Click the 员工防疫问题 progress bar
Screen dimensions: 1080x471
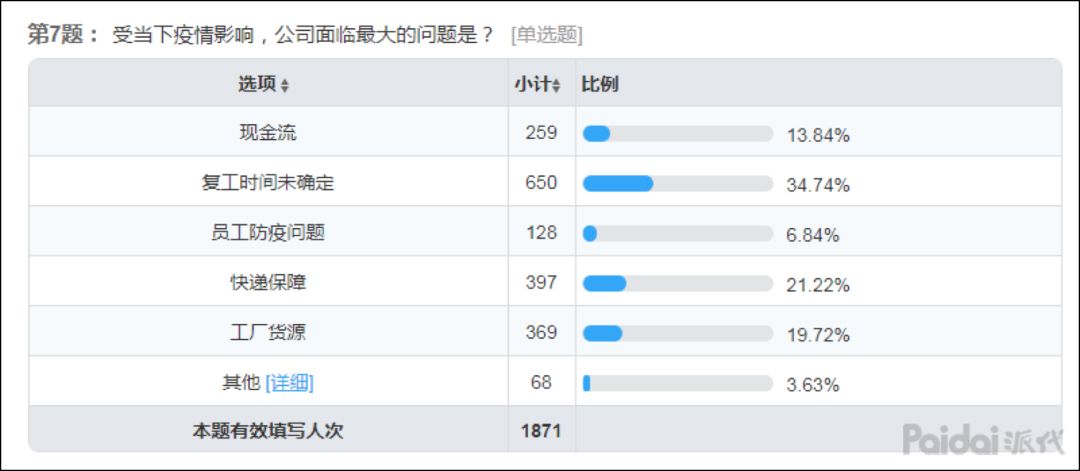click(677, 234)
